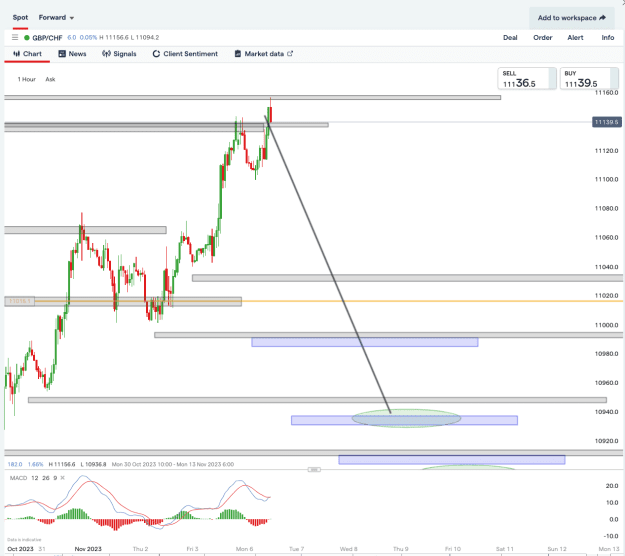Click the Client Sentiment circular icon
The height and width of the screenshot is (556, 625).
click(156, 54)
